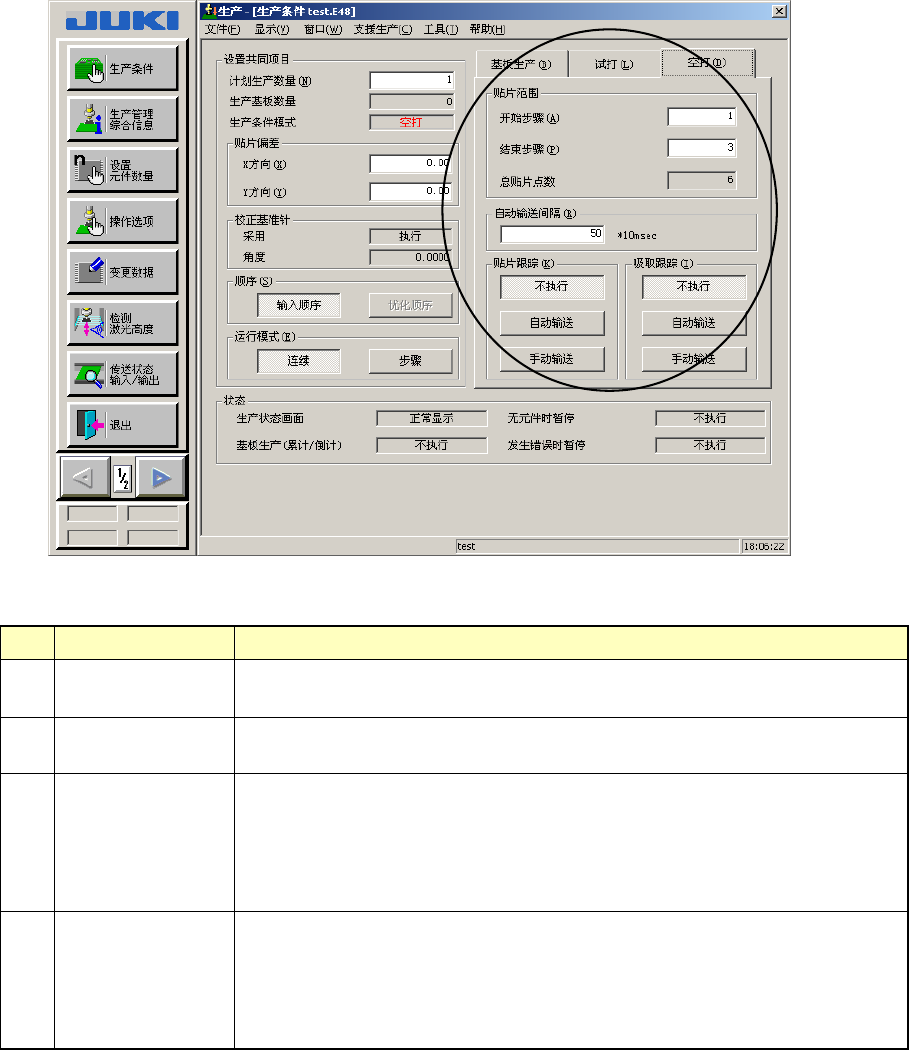Image resolution: width=909 pixels, height=1050 pixels.
Task: Click 空打 value of 生产条件模式
Action: coord(411,122)
